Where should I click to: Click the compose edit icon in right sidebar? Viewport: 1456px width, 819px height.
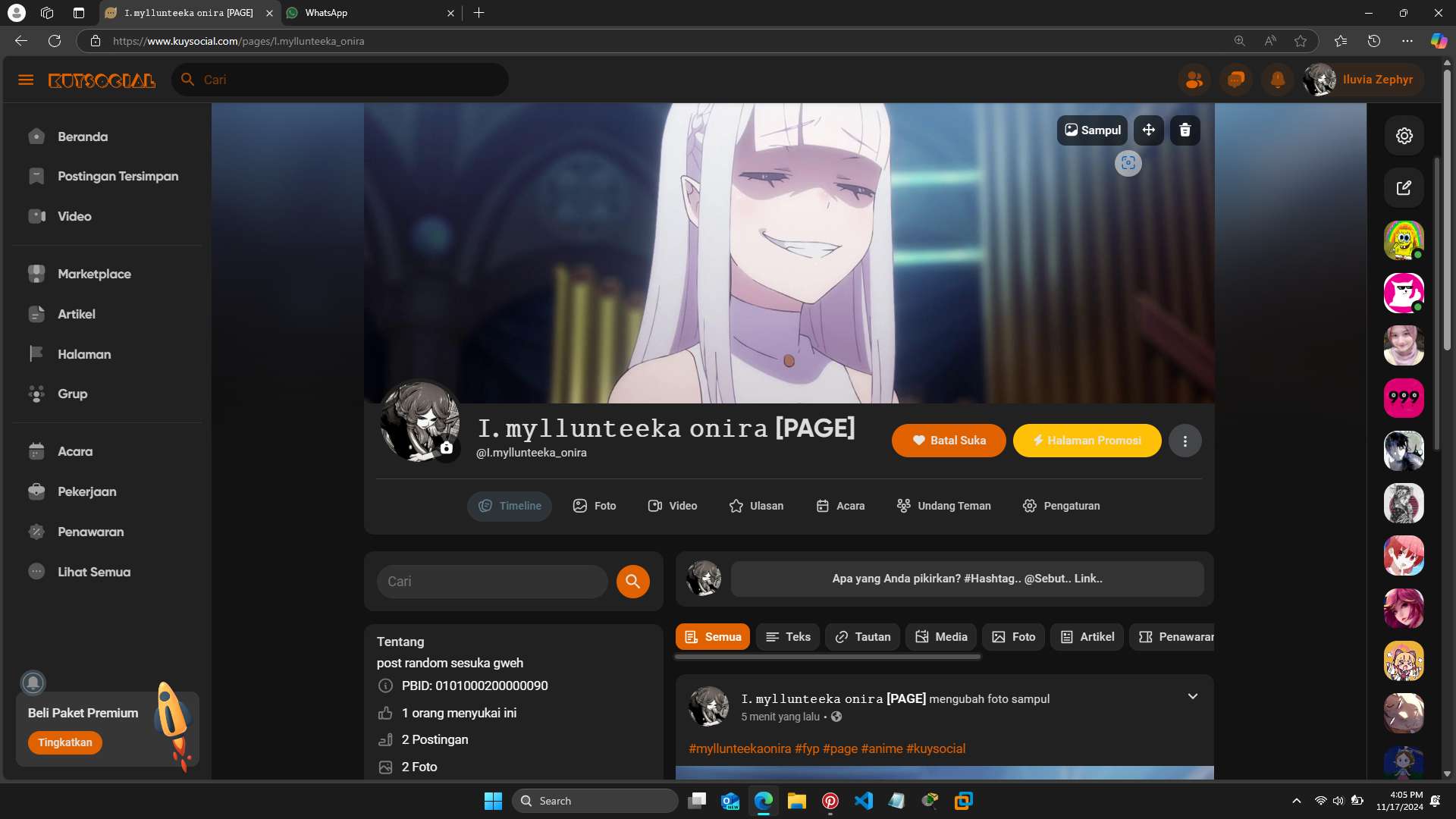pyautogui.click(x=1404, y=187)
